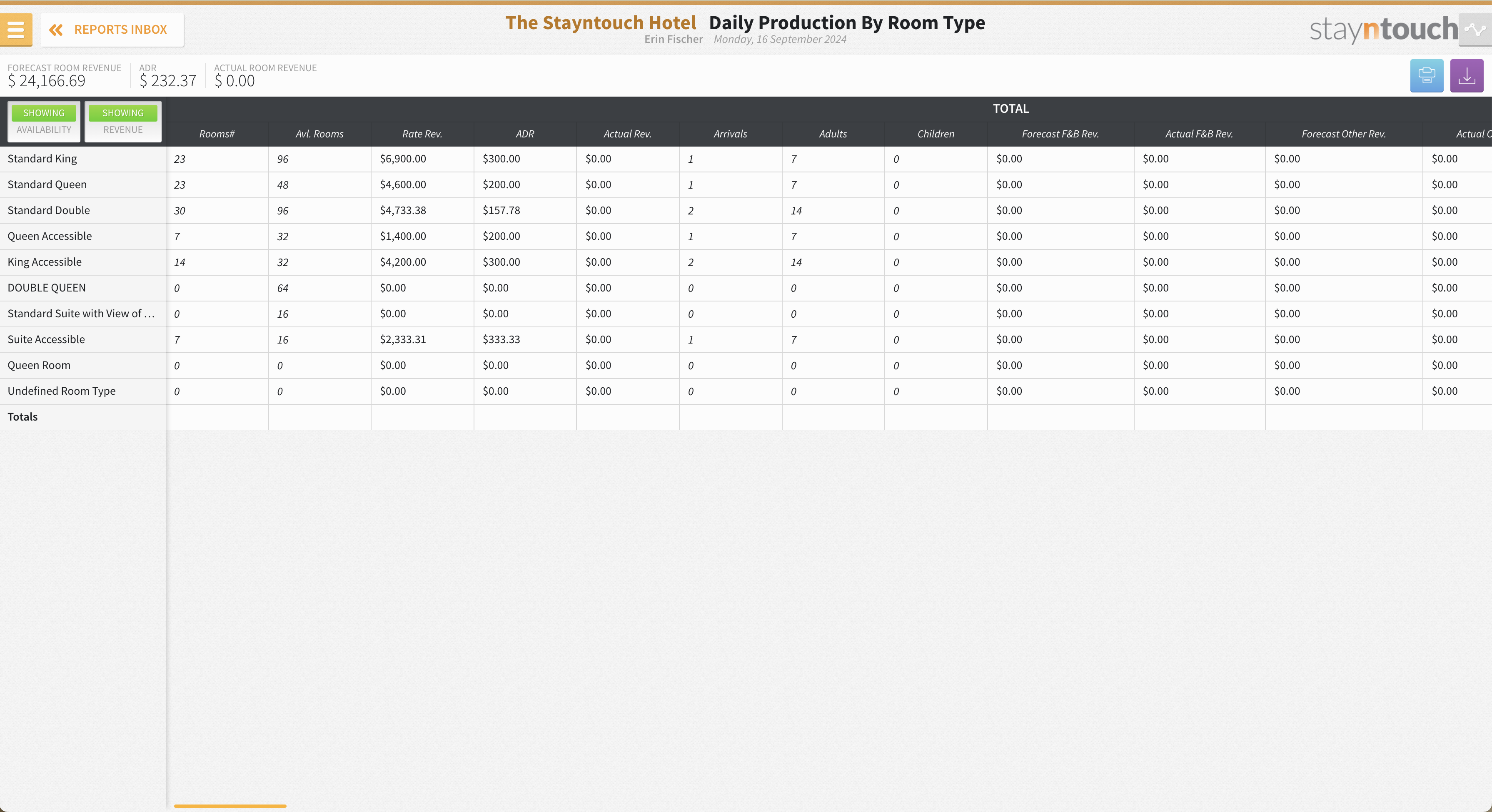1492x812 pixels.
Task: Click the Forecast Room Revenue amount
Action: 46,81
